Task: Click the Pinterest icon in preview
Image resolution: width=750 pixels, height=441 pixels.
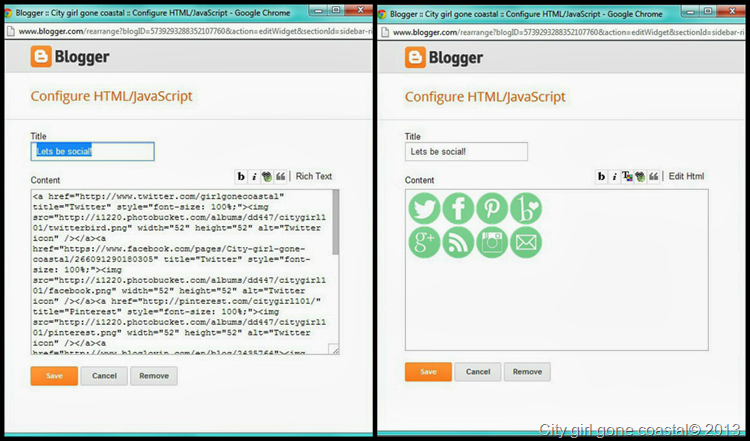Action: tap(492, 209)
